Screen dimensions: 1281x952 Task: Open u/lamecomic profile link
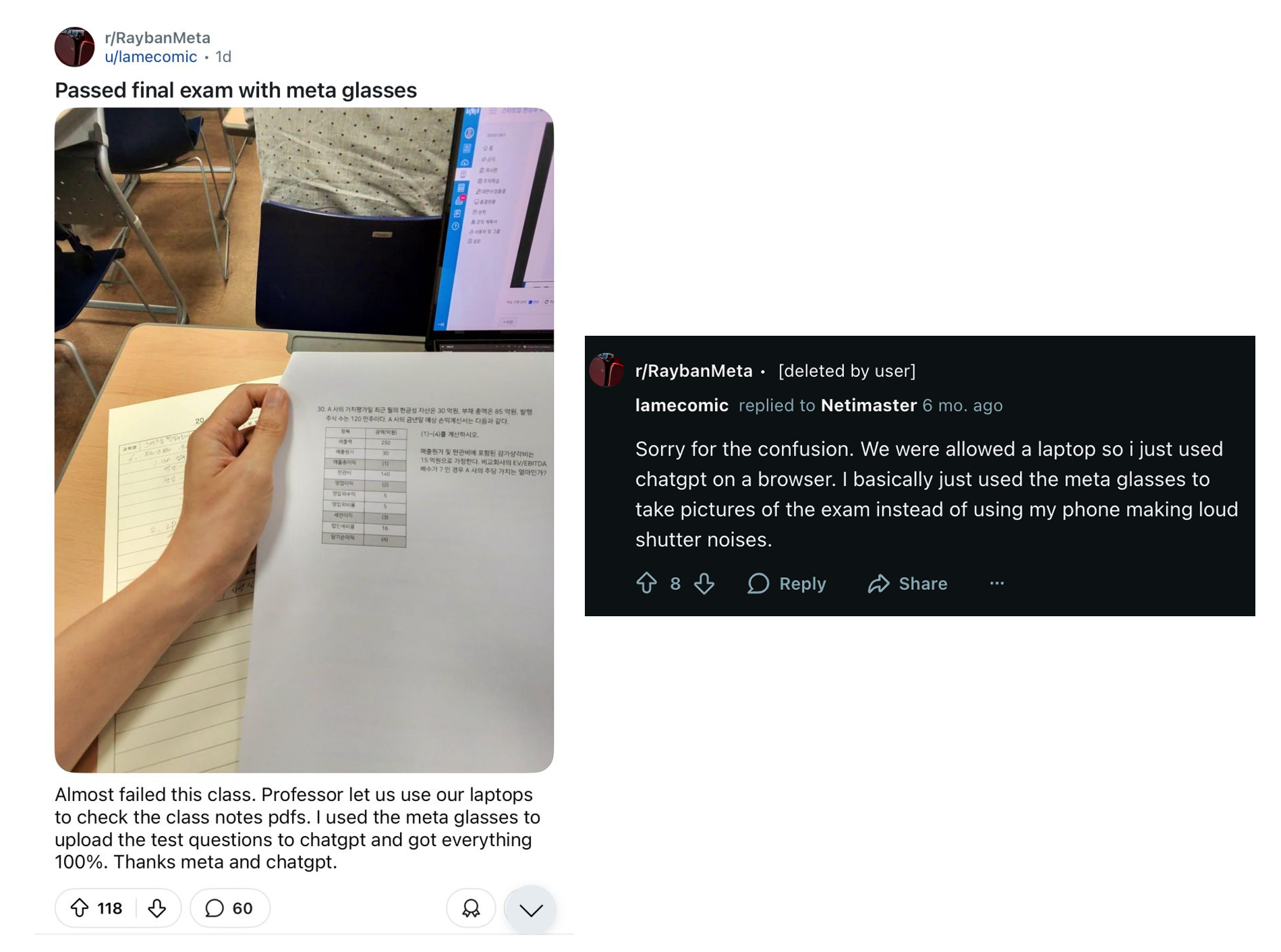click(150, 57)
